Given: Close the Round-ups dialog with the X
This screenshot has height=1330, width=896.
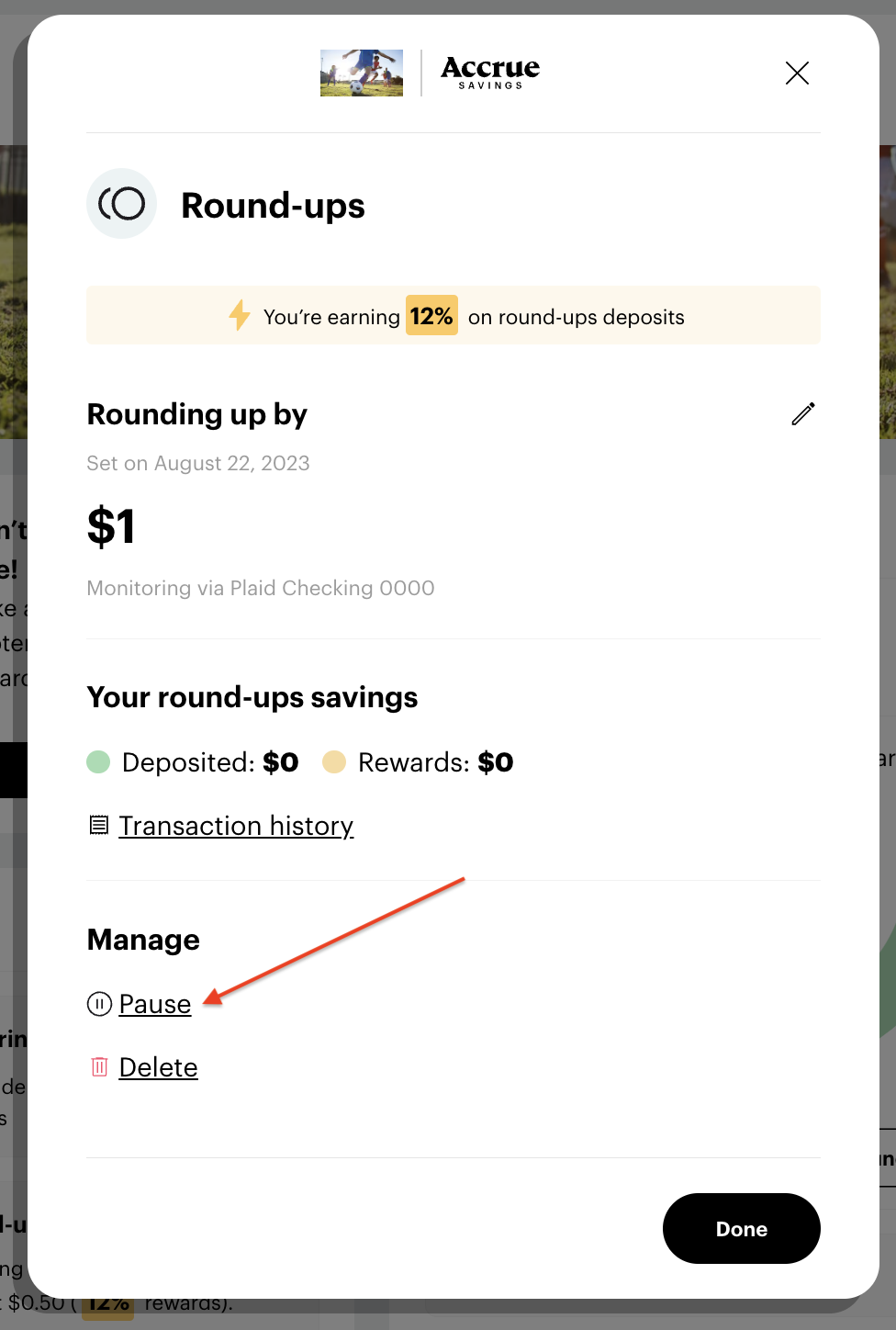Looking at the screenshot, I should point(797,73).
